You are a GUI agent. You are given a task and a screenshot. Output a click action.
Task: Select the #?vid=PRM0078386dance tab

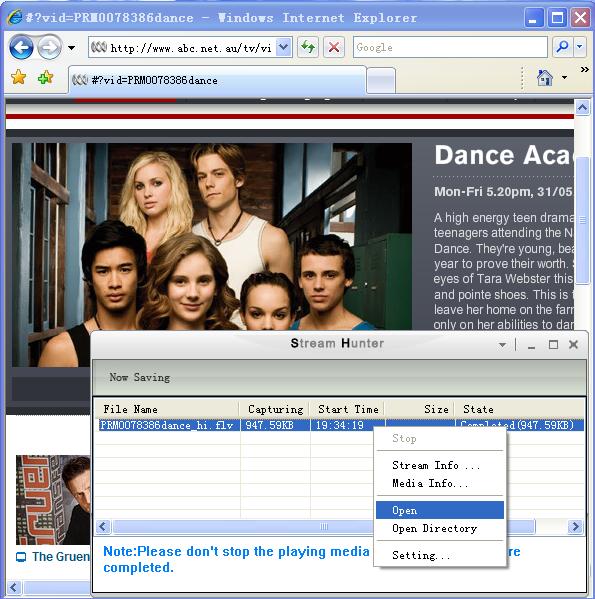coord(217,80)
